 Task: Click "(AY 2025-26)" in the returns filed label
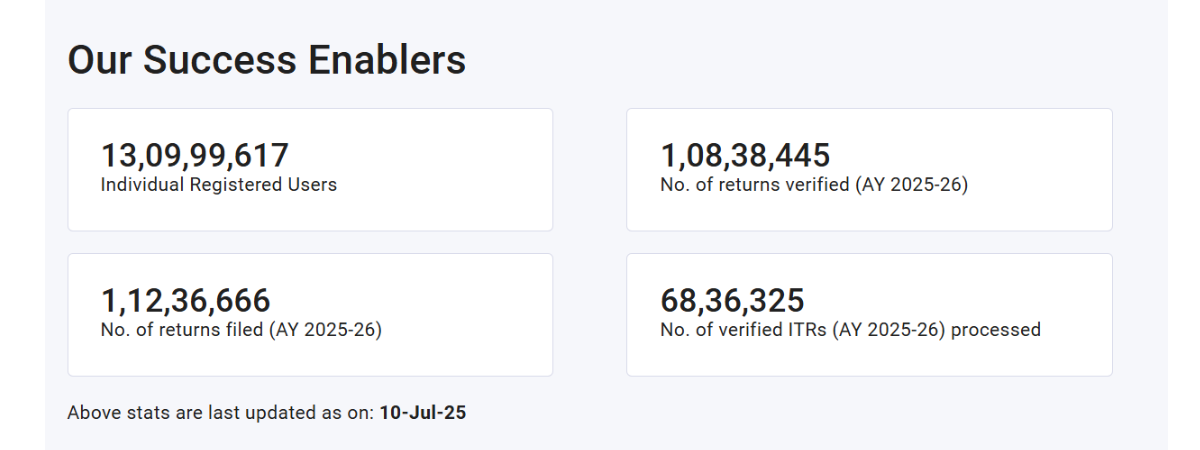tap(332, 330)
